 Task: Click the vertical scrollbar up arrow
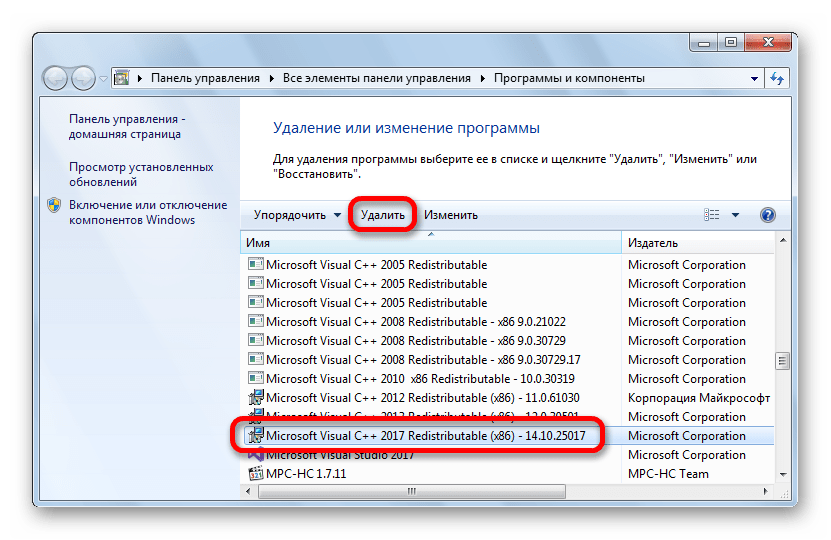(x=783, y=241)
